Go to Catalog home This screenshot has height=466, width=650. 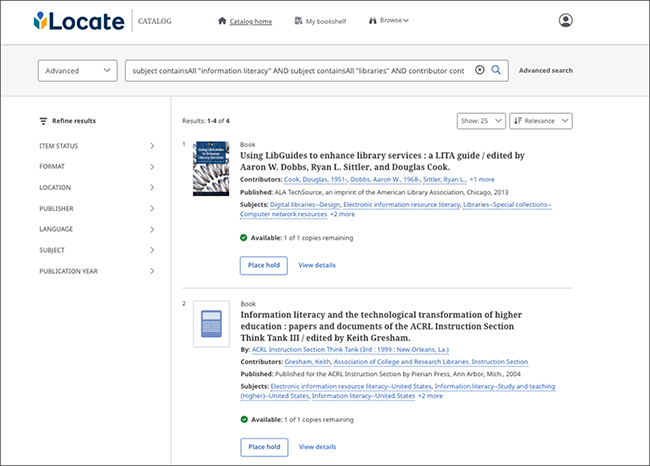[251, 21]
